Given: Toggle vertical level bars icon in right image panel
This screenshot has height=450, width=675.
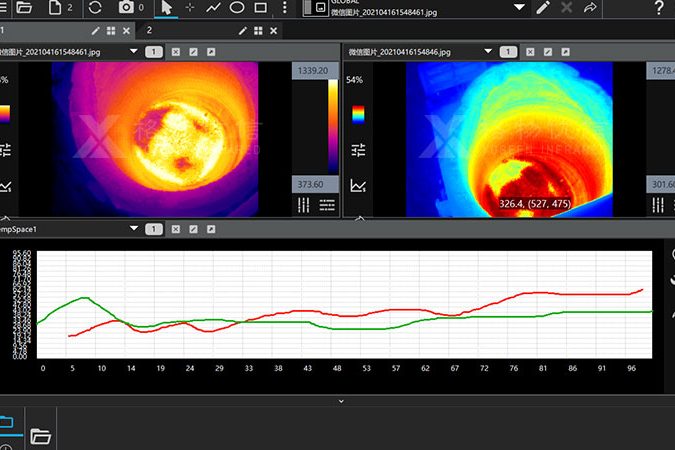Looking at the screenshot, I should pyautogui.click(x=659, y=205).
